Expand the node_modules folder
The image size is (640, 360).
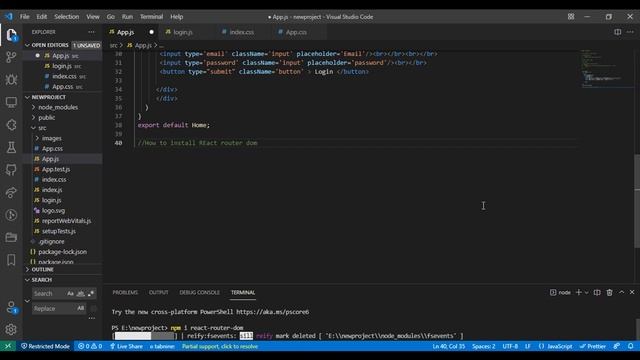(33, 107)
